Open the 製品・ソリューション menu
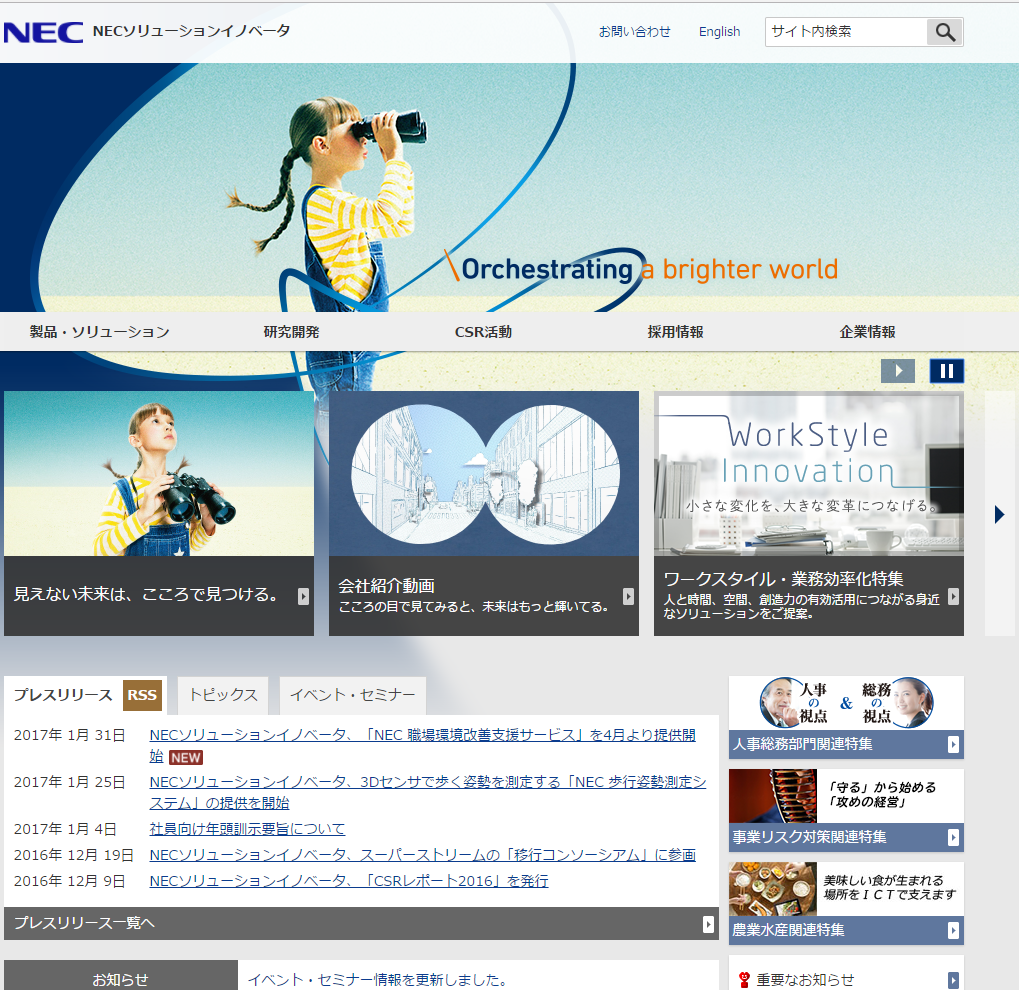The height and width of the screenshot is (990, 1019). point(99,332)
